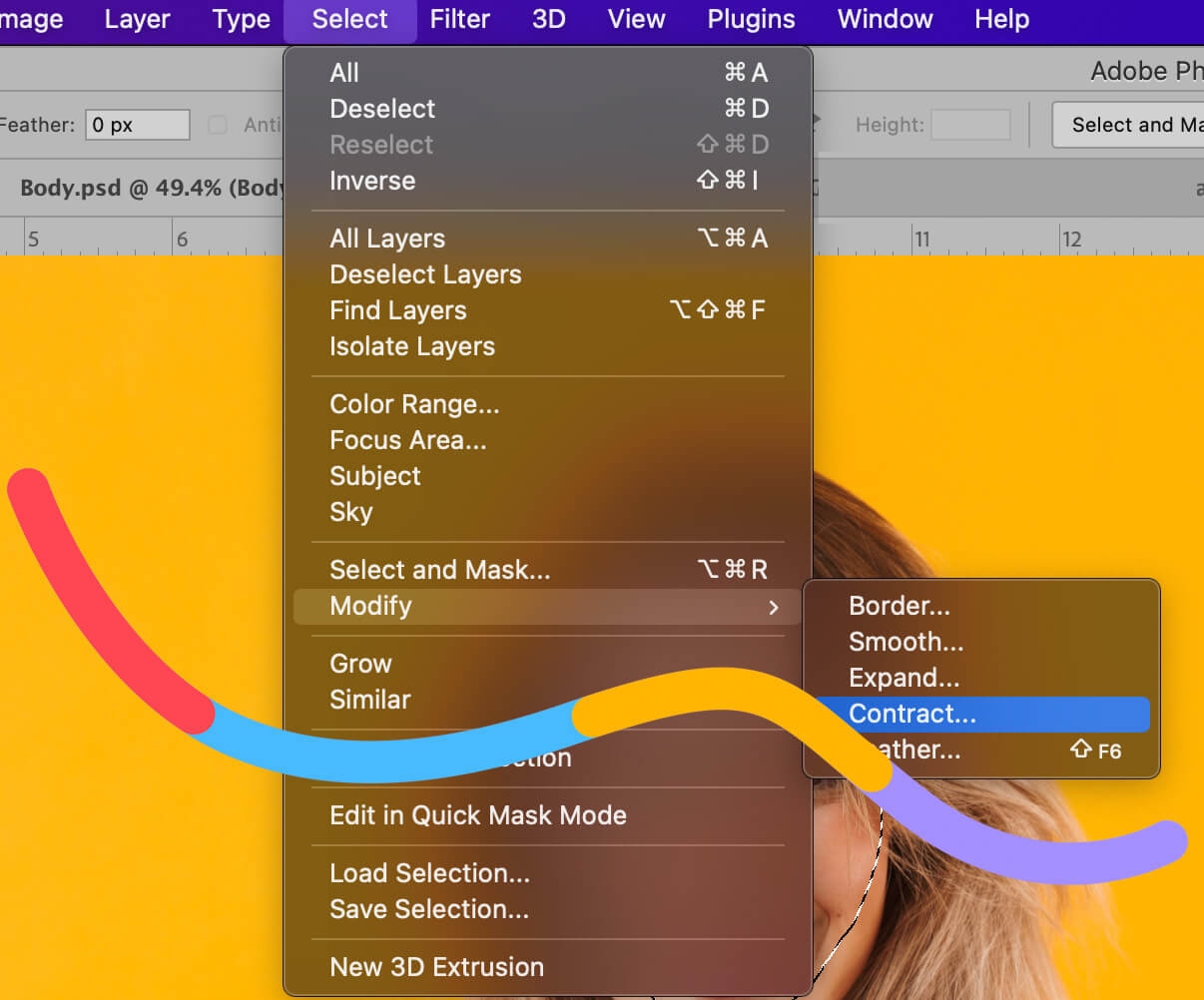The height and width of the screenshot is (1000, 1204).
Task: Click the Feather input field
Action: tap(137, 125)
